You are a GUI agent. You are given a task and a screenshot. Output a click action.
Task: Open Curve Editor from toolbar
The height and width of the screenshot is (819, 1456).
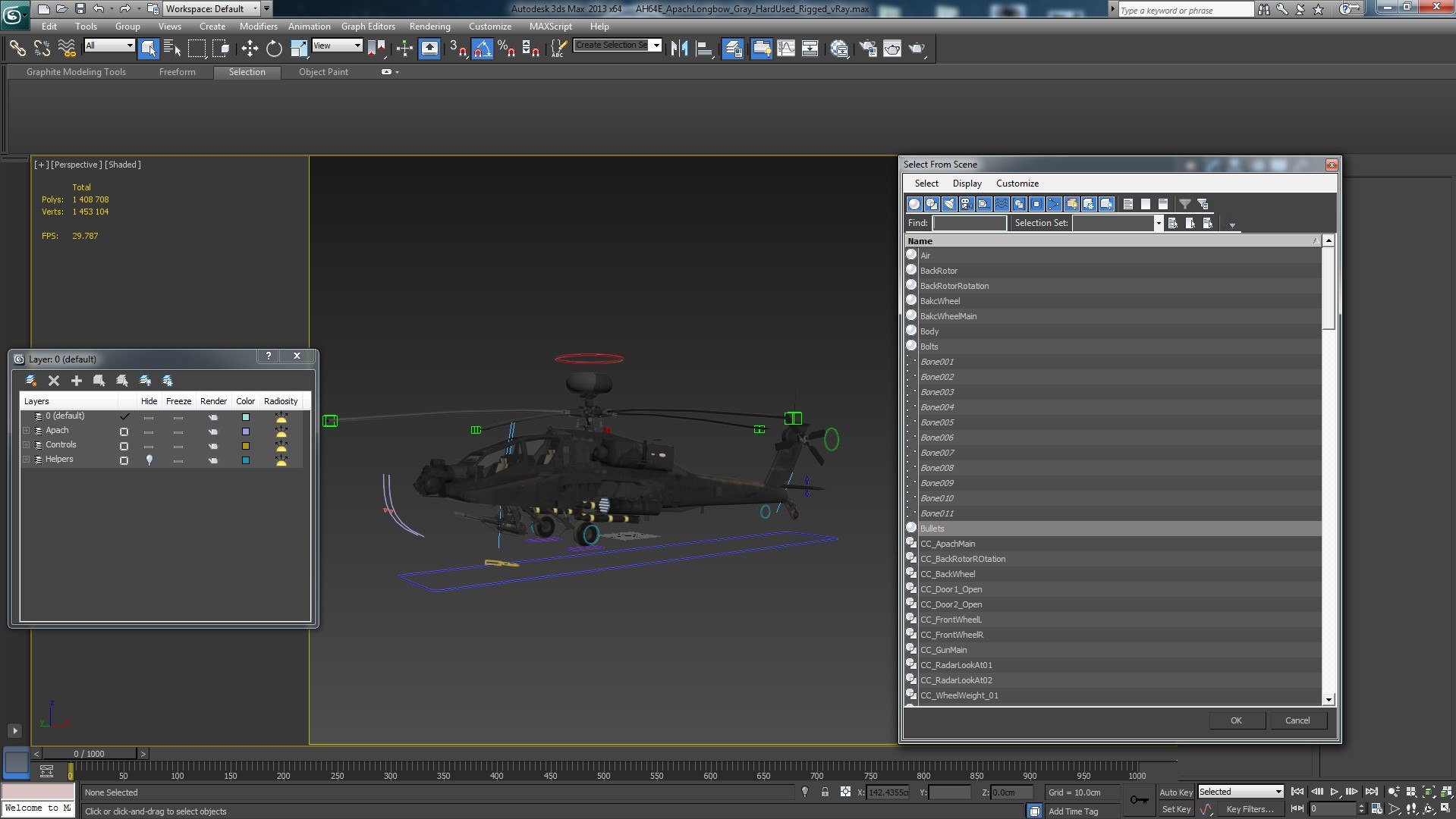tap(786, 49)
